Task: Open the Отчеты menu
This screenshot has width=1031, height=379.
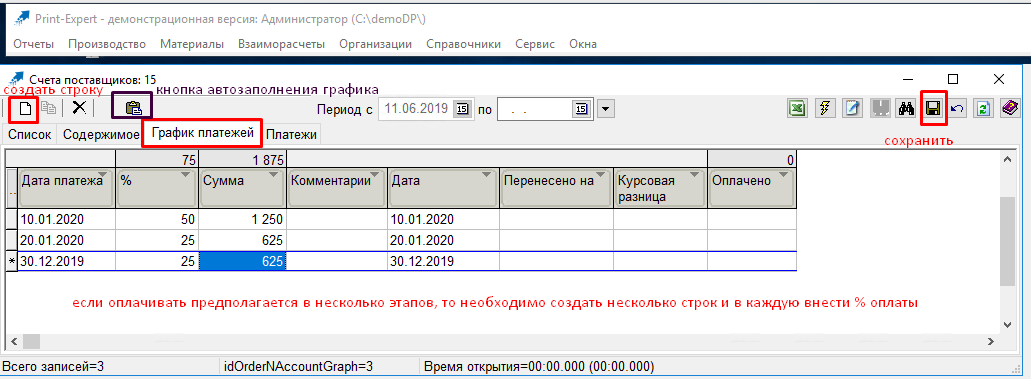Action: click(x=33, y=44)
